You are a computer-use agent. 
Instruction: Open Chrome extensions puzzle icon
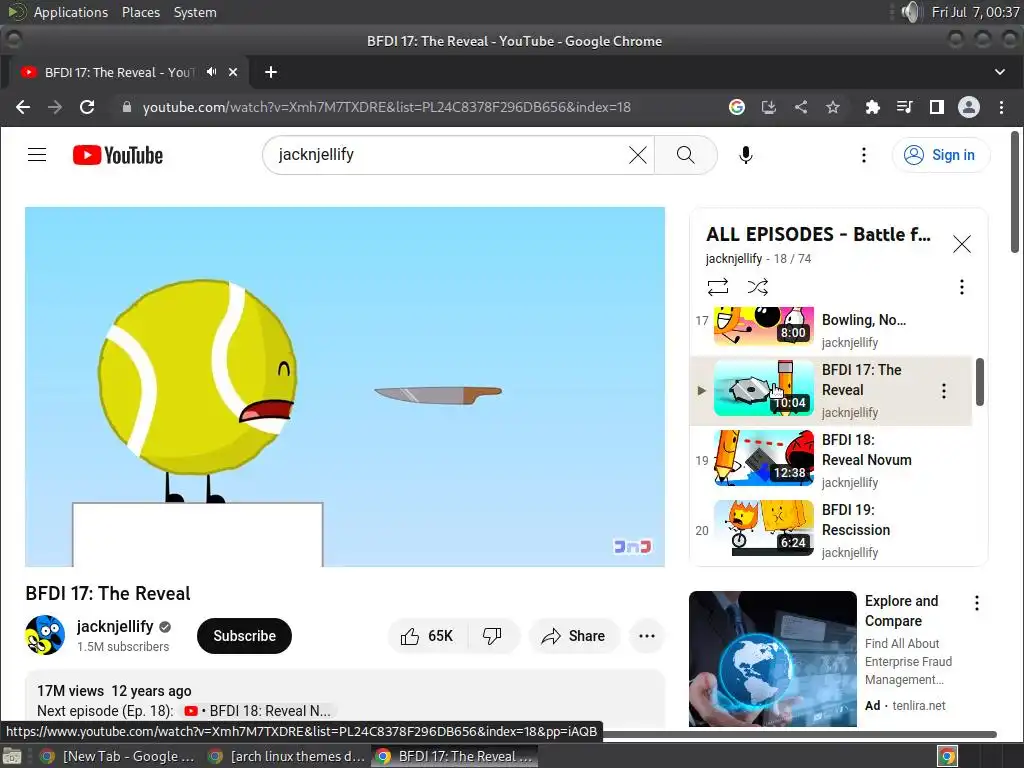[x=872, y=107]
